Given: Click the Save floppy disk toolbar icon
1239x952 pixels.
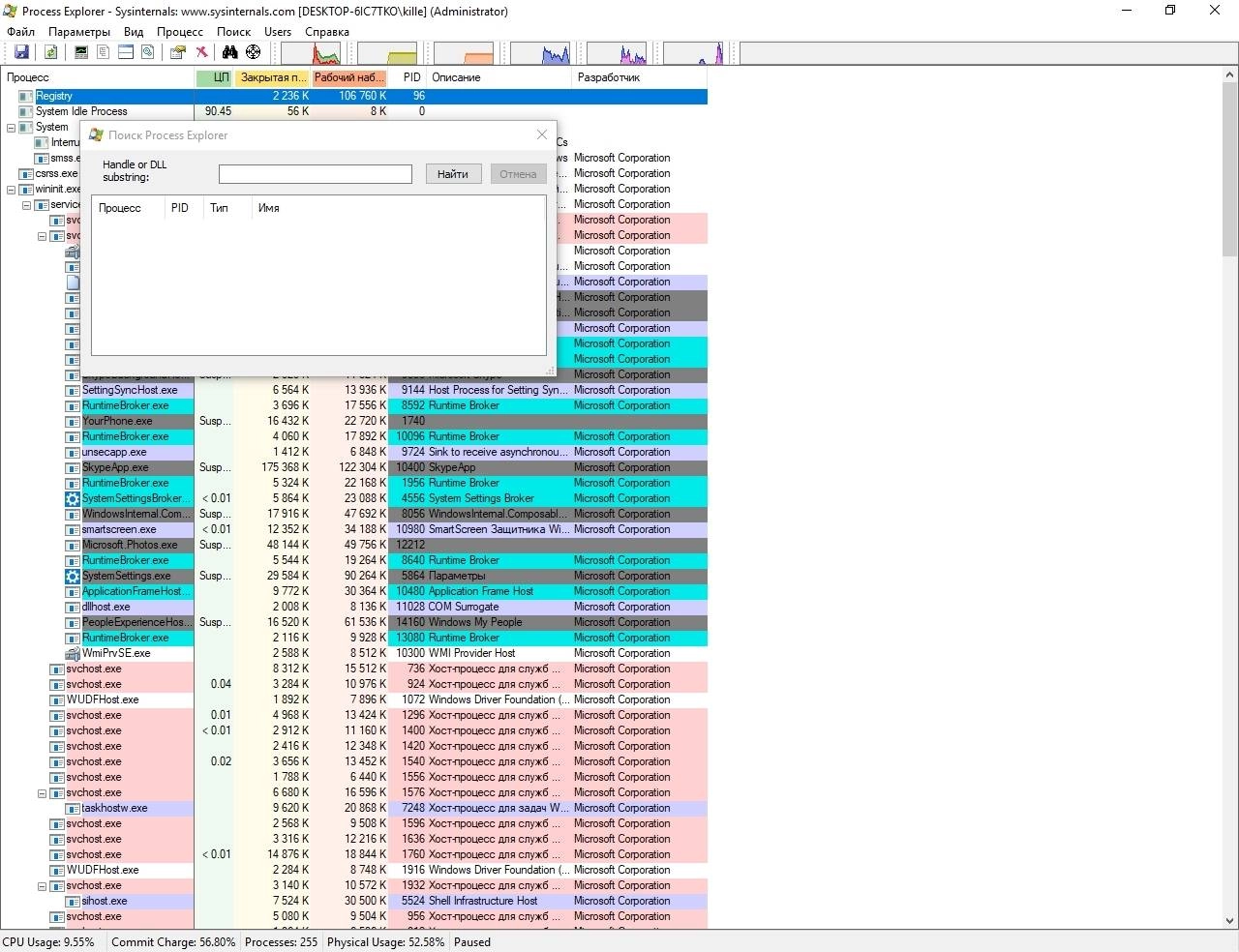Looking at the screenshot, I should [x=21, y=52].
